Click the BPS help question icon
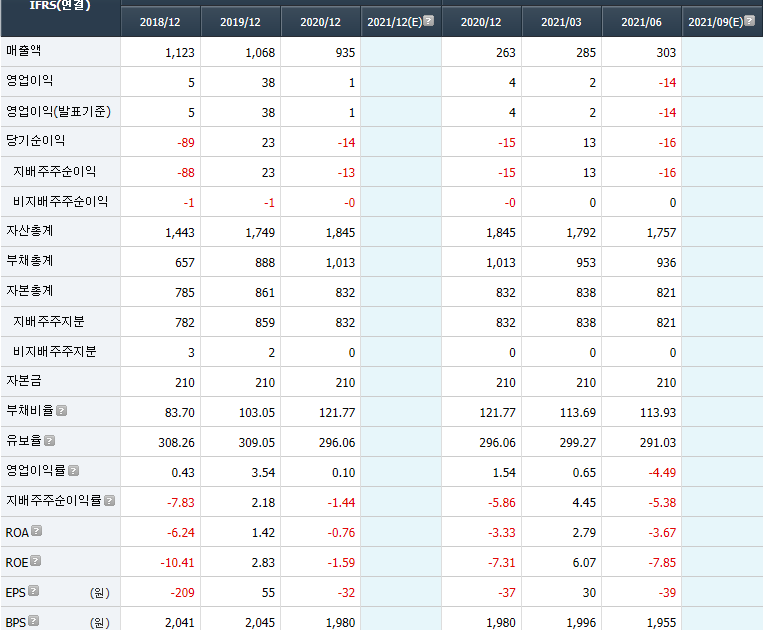The image size is (763, 630). point(34,621)
